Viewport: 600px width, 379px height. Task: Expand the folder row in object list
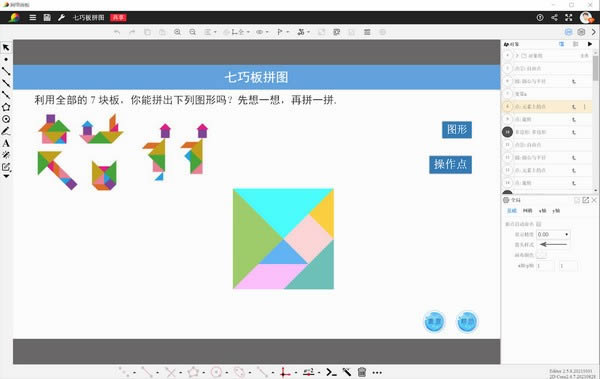coord(517,56)
